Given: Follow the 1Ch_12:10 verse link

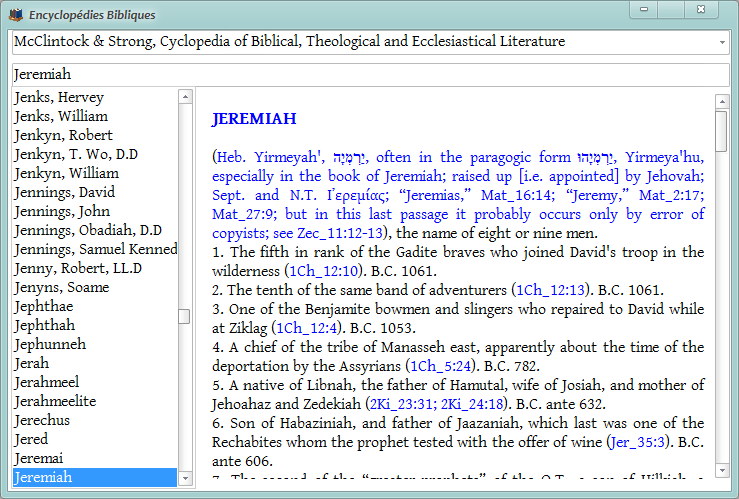Looking at the screenshot, I should click(x=324, y=271).
